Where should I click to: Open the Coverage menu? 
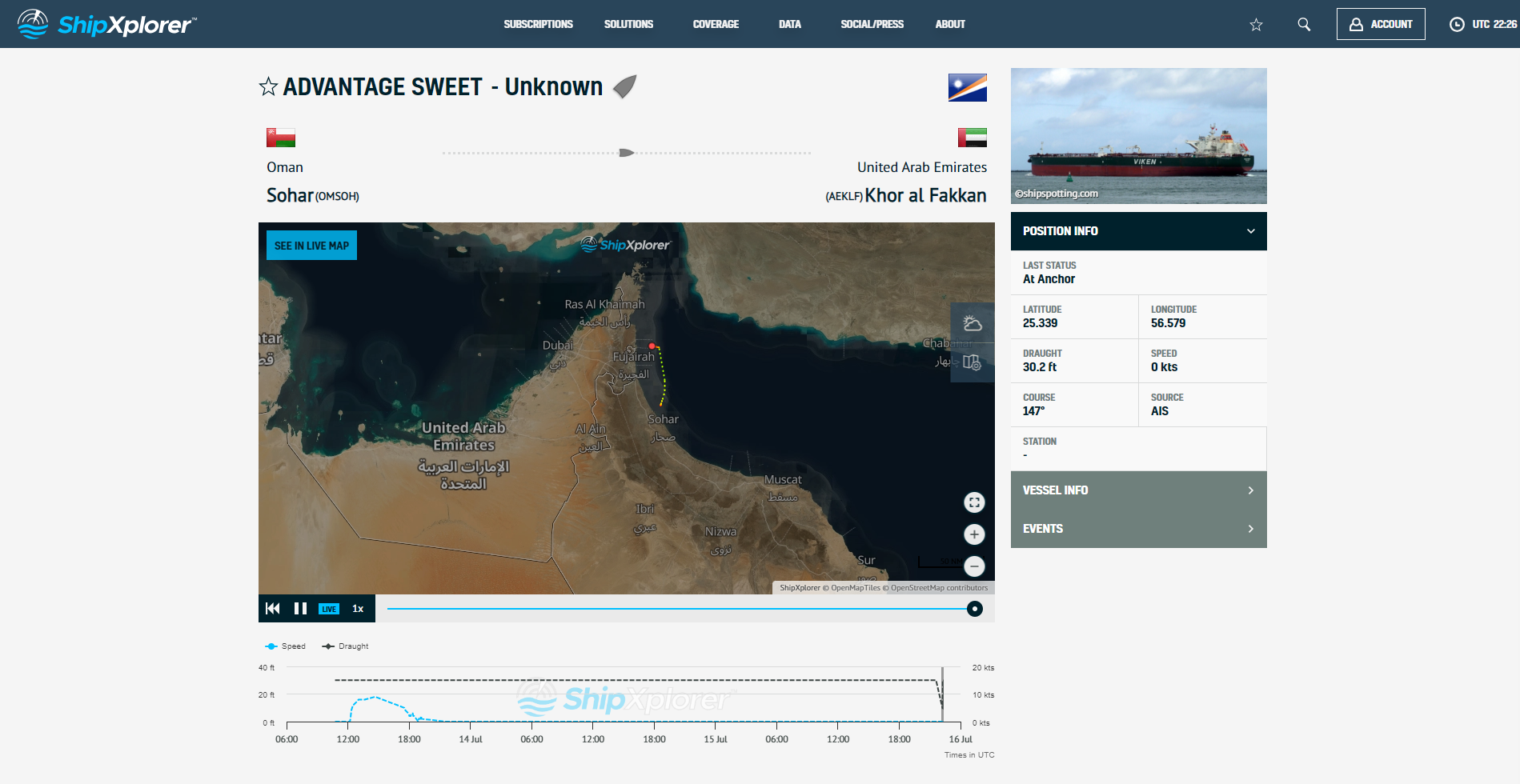716,24
